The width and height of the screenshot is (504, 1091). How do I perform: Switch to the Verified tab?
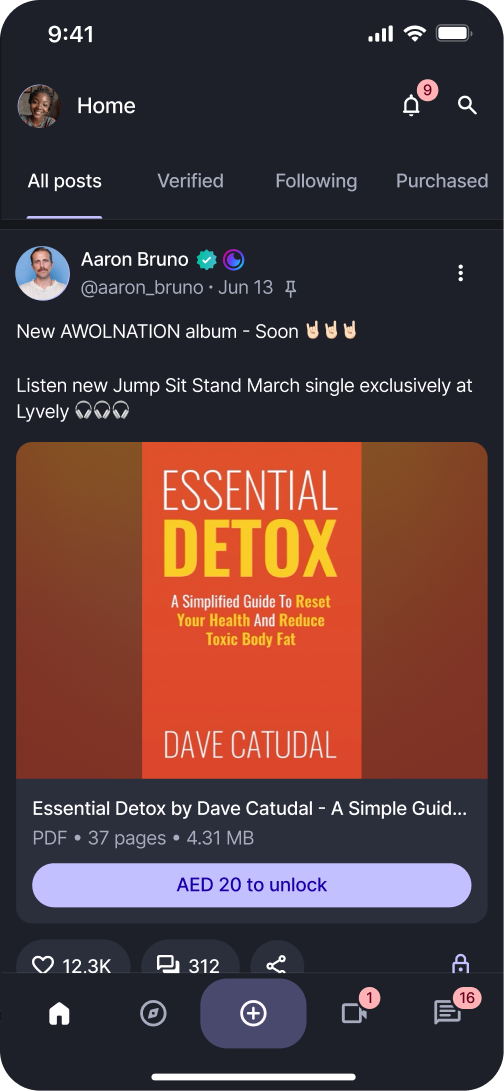[x=190, y=181]
